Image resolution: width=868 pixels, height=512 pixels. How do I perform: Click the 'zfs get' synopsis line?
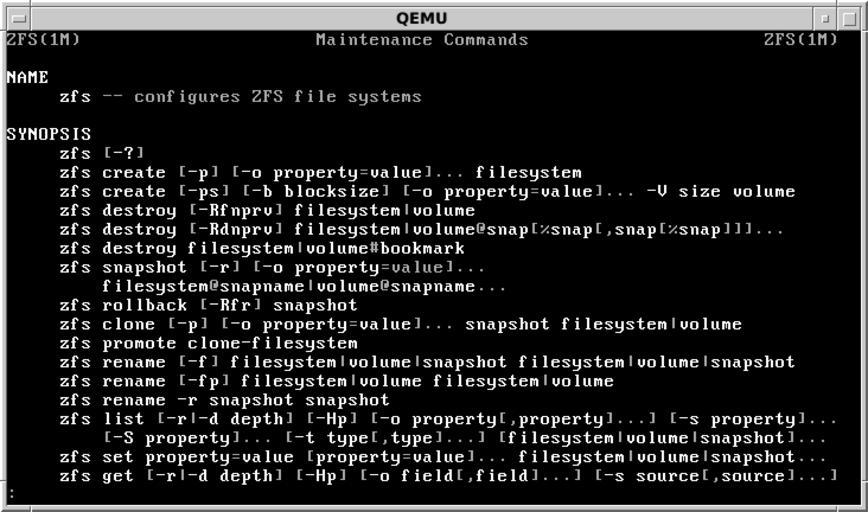448,476
